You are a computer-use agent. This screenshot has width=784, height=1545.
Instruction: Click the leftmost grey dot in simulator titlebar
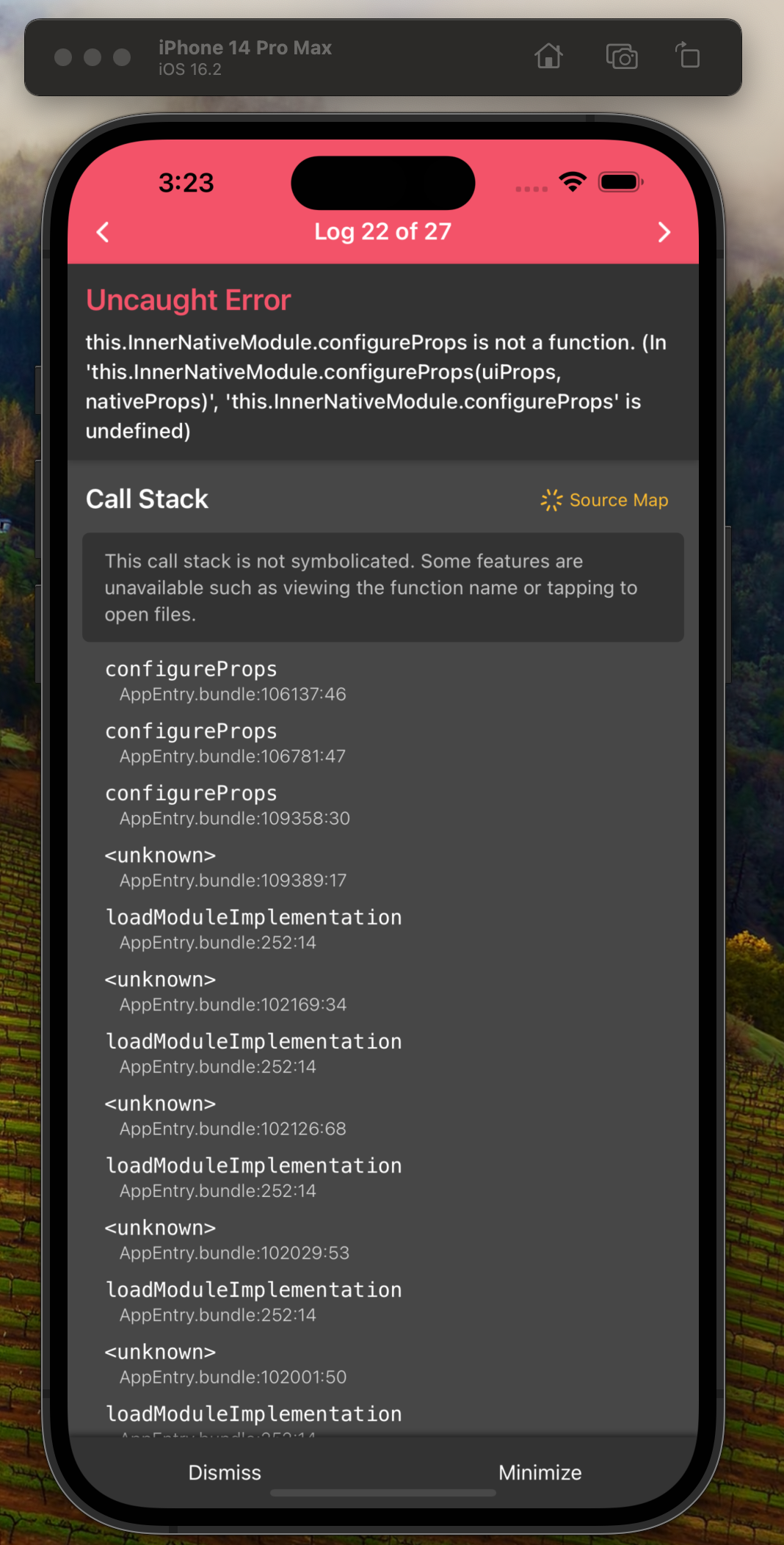click(63, 58)
